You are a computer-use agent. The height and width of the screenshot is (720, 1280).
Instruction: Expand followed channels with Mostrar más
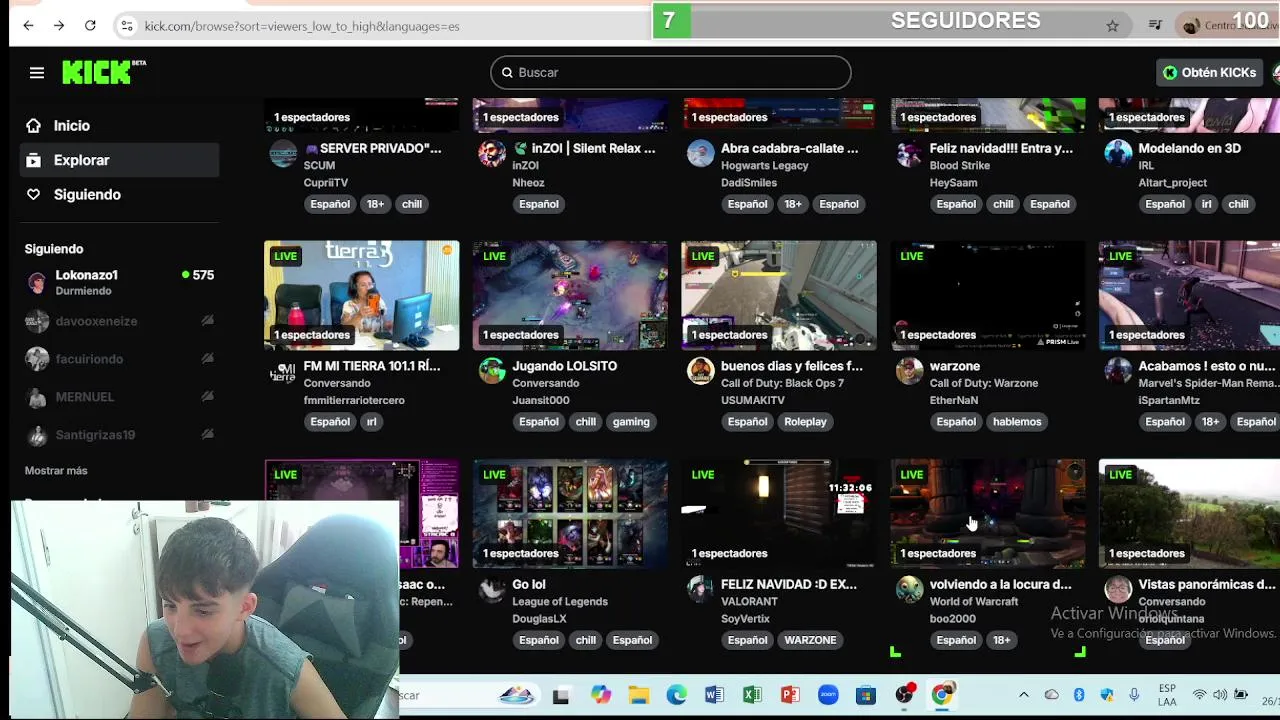[x=56, y=470]
